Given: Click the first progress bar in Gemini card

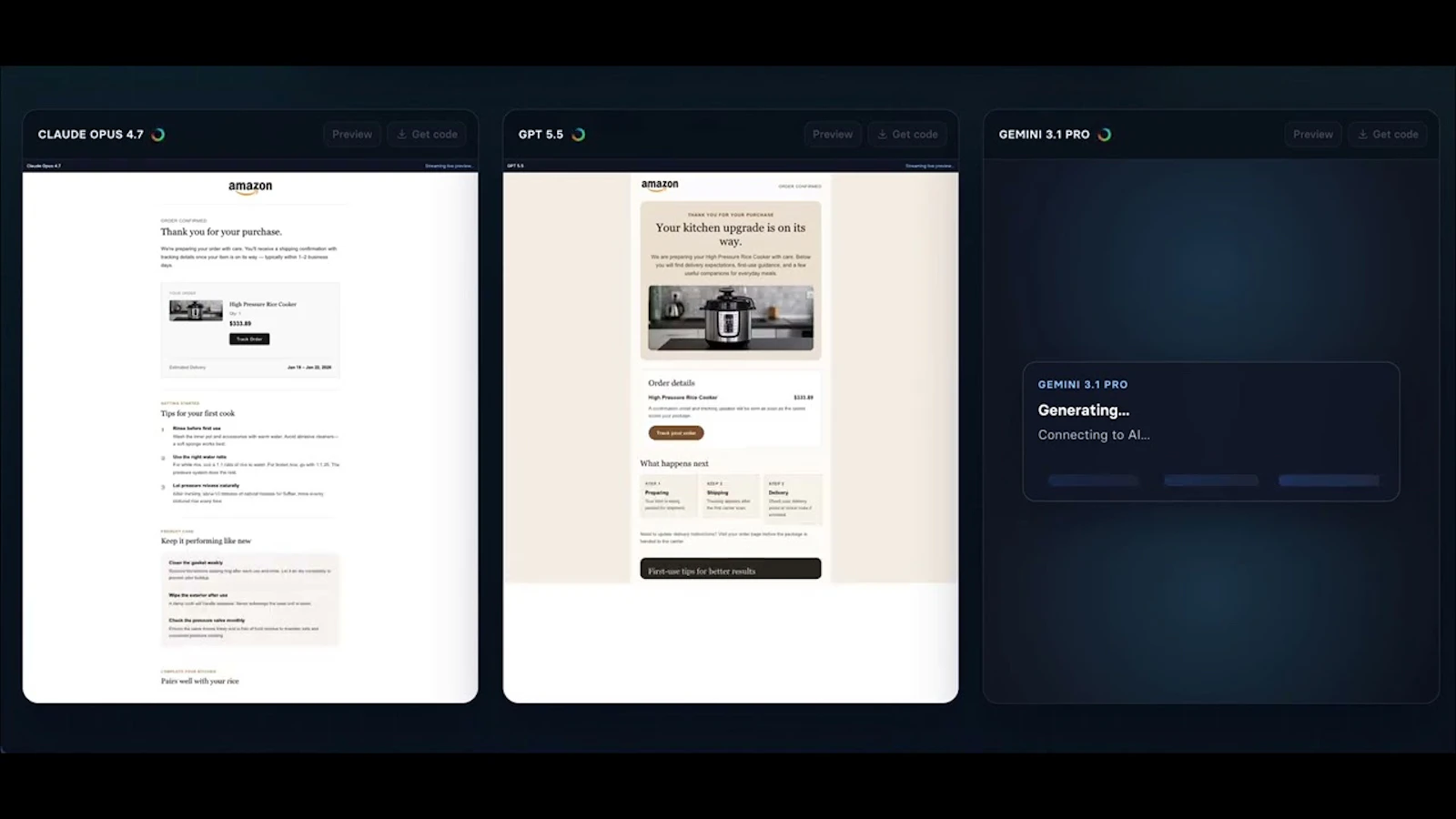Looking at the screenshot, I should point(1093,480).
